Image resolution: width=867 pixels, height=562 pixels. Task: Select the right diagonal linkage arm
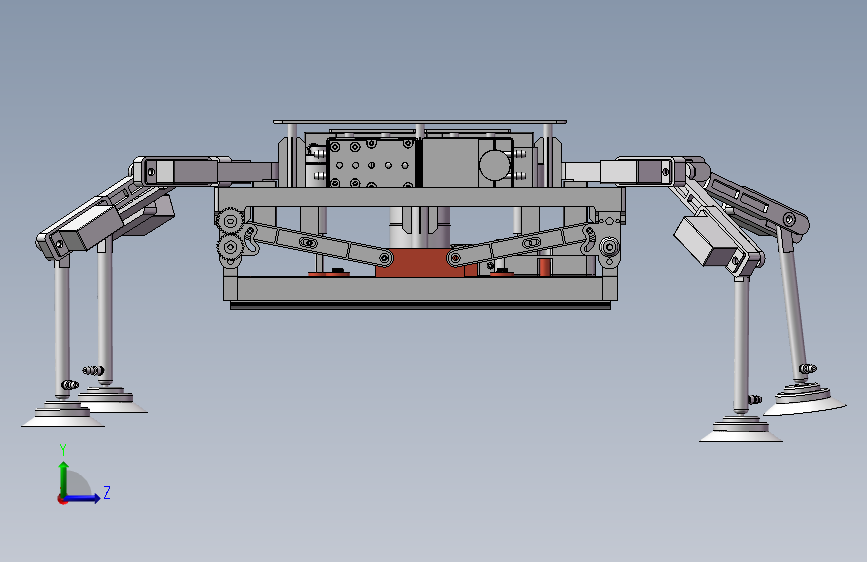pyautogui.click(x=521, y=243)
